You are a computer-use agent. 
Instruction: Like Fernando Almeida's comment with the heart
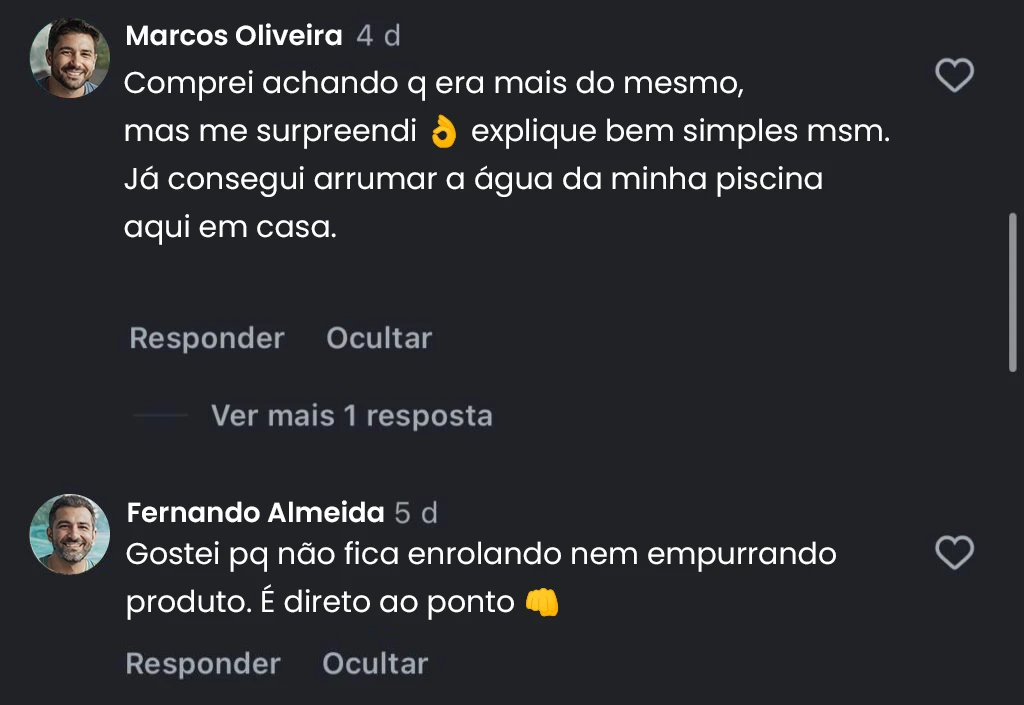click(954, 552)
